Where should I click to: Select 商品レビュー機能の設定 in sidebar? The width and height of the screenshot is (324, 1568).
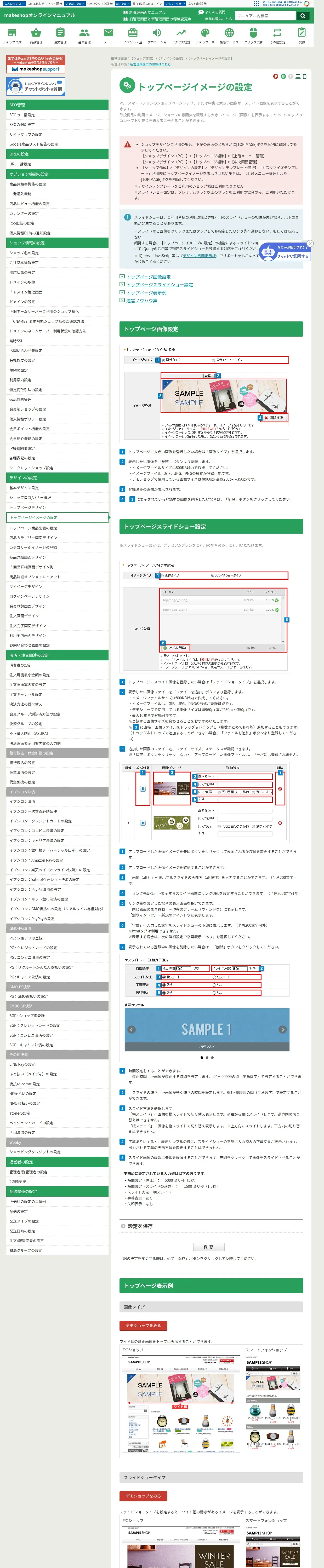57,203
